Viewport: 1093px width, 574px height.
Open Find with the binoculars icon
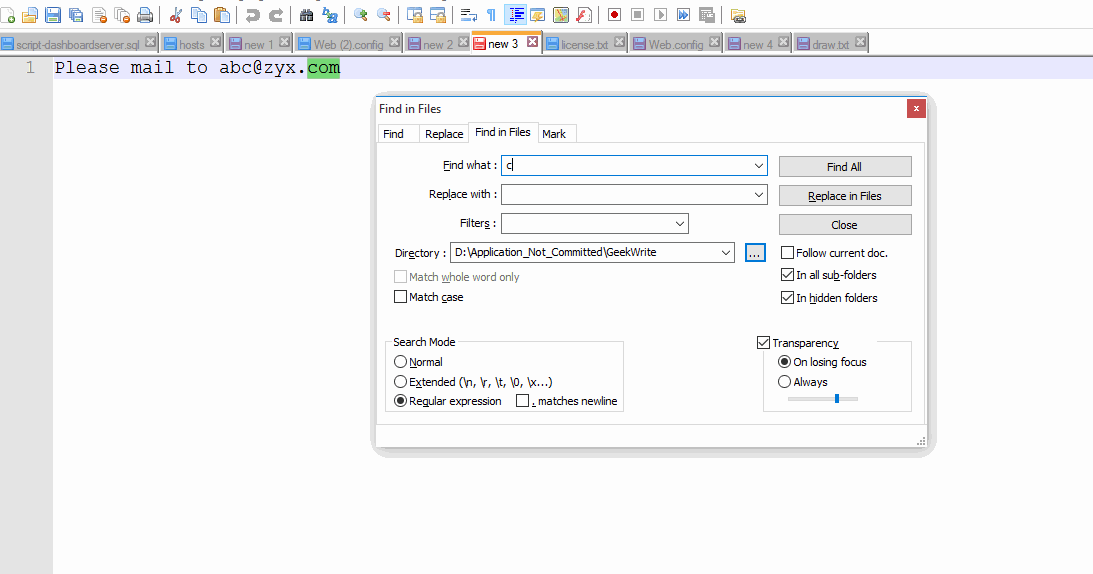coord(306,15)
